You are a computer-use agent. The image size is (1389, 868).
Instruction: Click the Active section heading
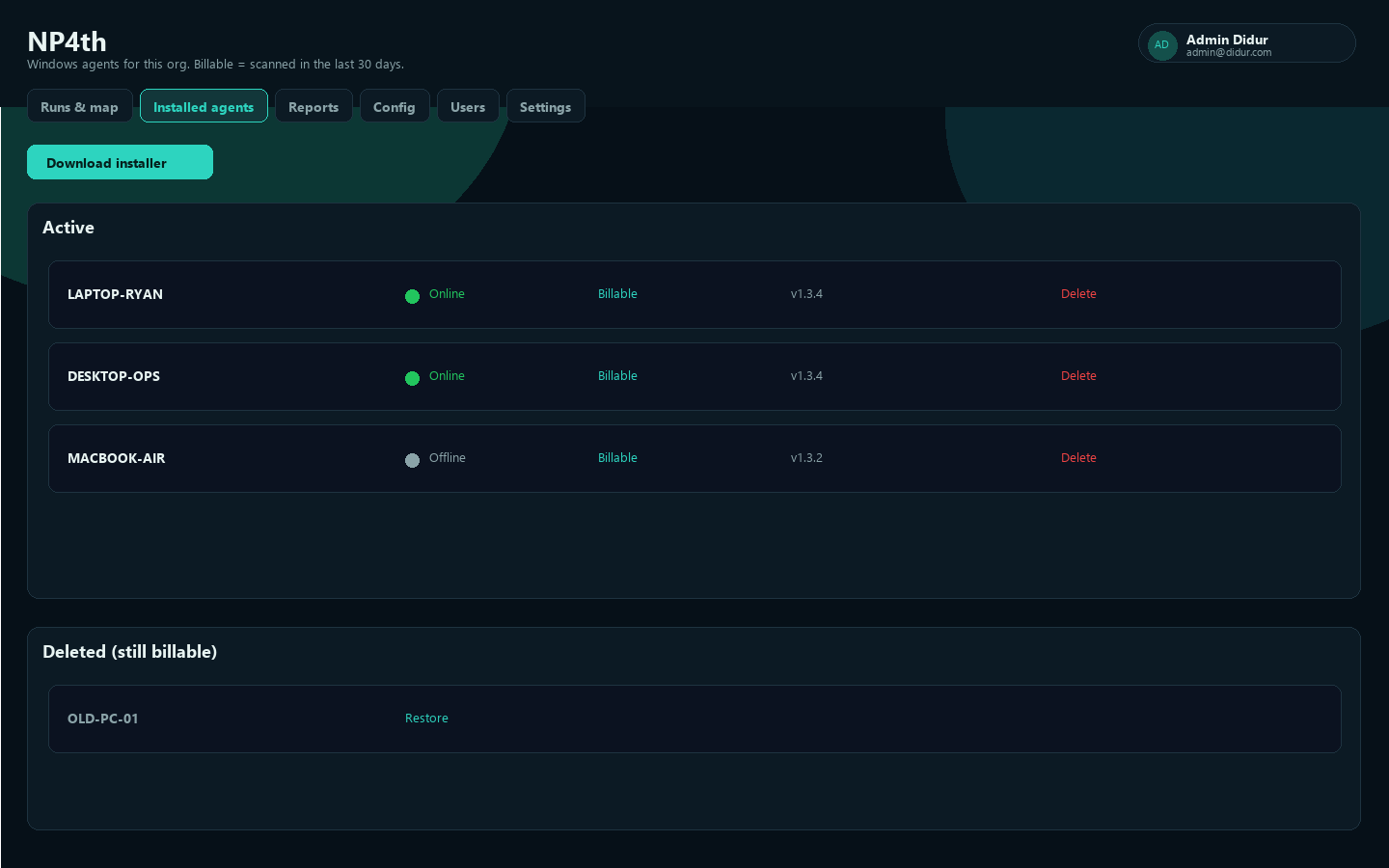pyautogui.click(x=68, y=228)
